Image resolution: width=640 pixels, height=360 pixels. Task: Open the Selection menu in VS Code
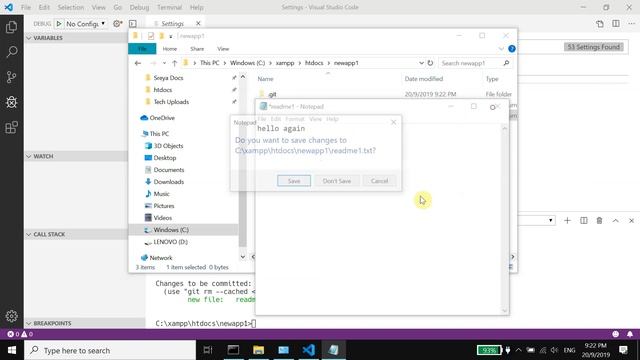[71, 7]
